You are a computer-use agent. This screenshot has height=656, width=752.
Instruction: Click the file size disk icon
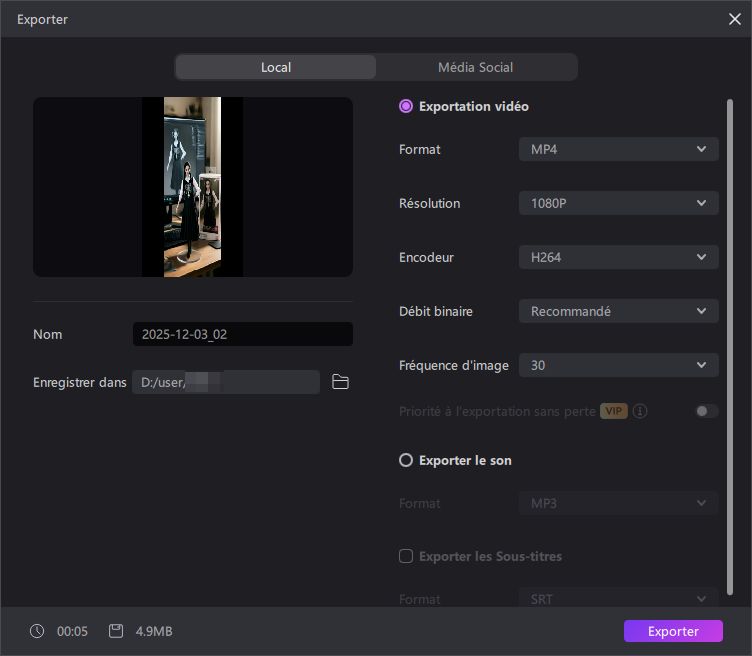pyautogui.click(x=116, y=631)
